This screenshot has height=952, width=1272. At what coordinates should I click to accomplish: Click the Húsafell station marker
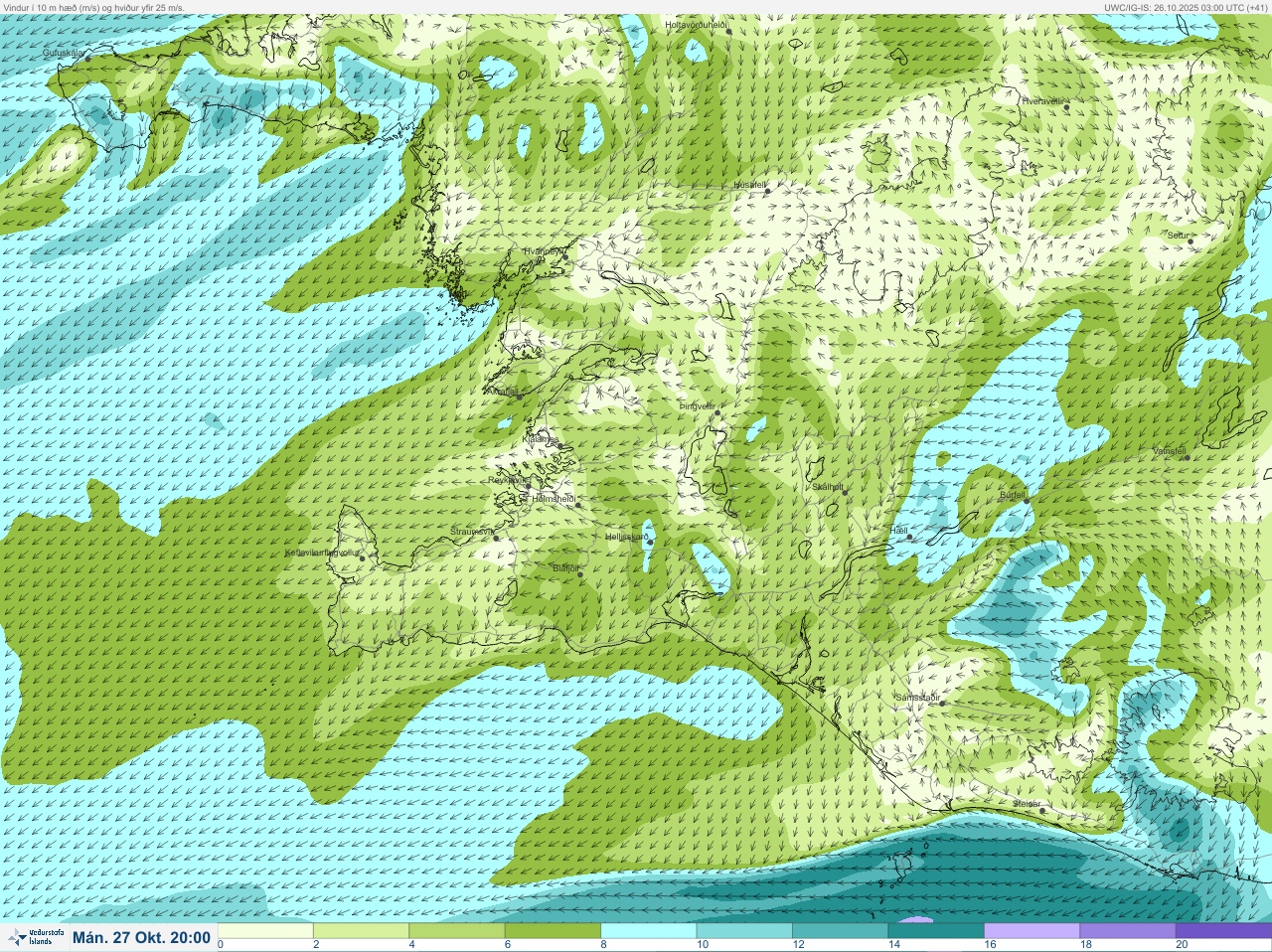767,190
